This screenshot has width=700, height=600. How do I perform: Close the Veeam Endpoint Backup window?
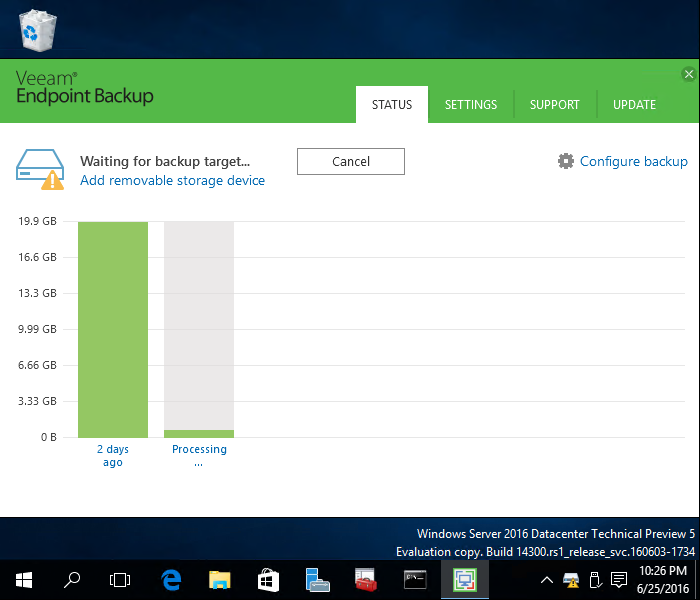pyautogui.click(x=689, y=74)
